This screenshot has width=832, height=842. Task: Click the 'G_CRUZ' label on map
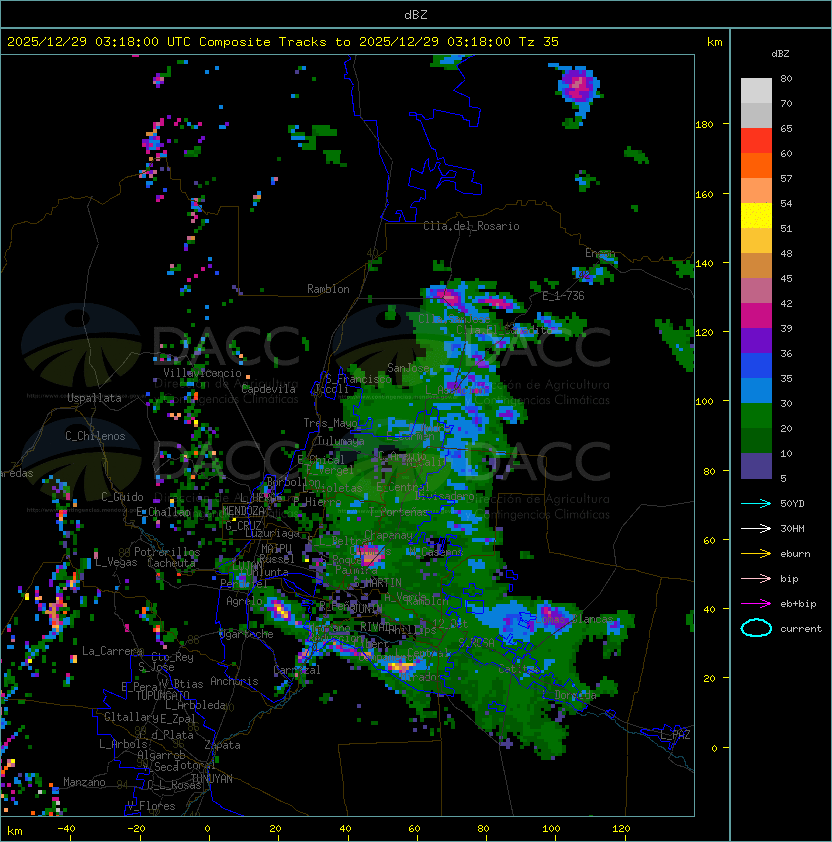pos(243,526)
